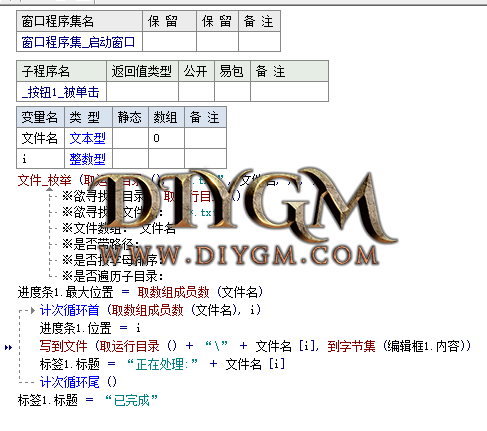Image resolution: width=487 pixels, height=431 pixels.
Task: Click the ※文件数组 parameter line
Action: (119, 228)
